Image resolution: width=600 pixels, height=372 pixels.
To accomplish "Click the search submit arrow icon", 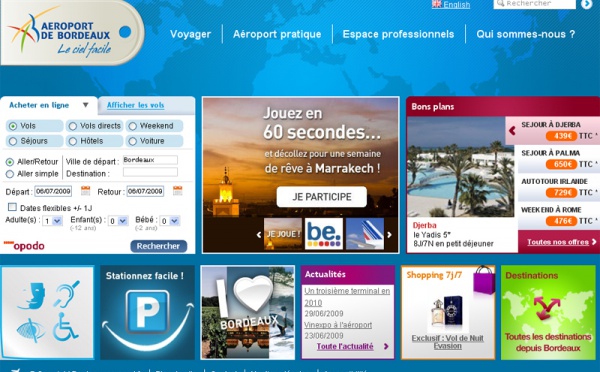I will (x=586, y=4).
